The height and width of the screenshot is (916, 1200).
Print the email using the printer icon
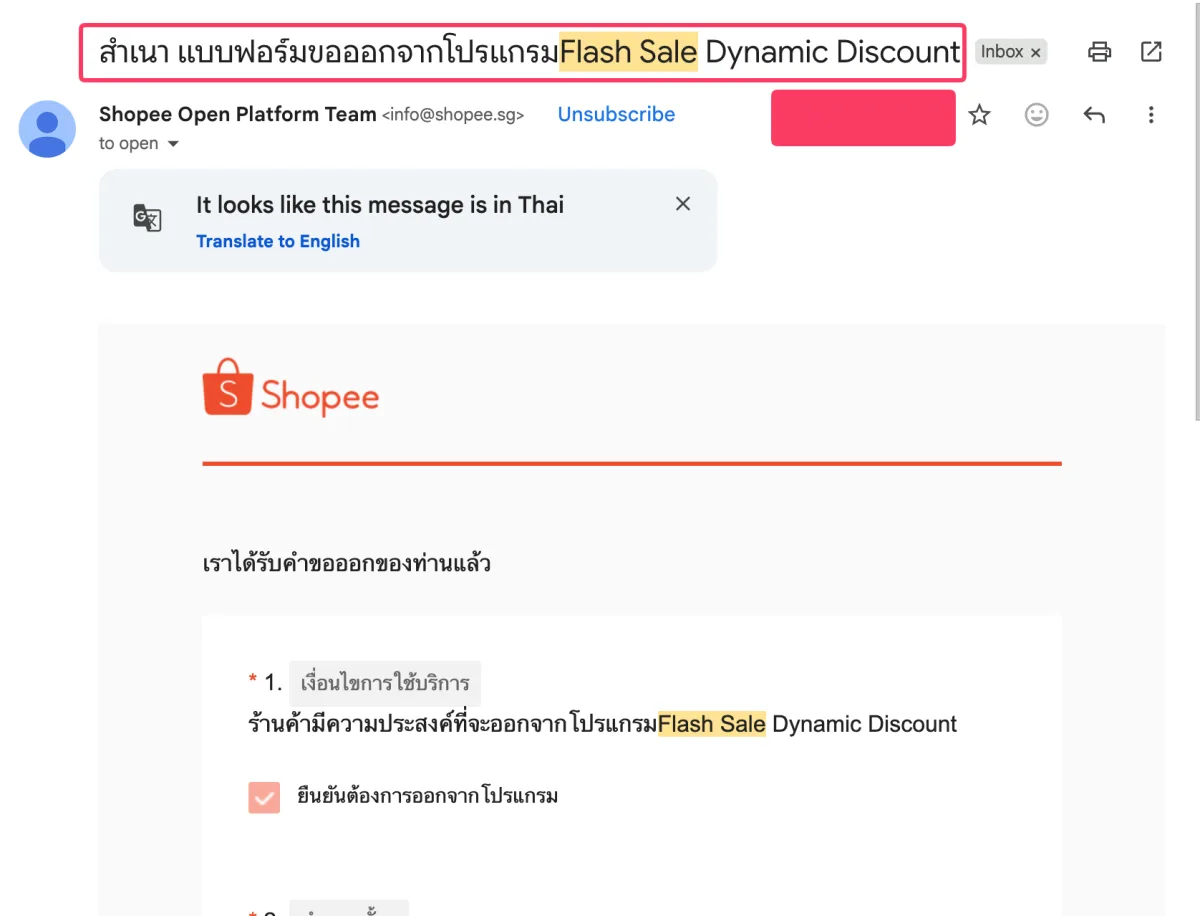pos(1099,52)
